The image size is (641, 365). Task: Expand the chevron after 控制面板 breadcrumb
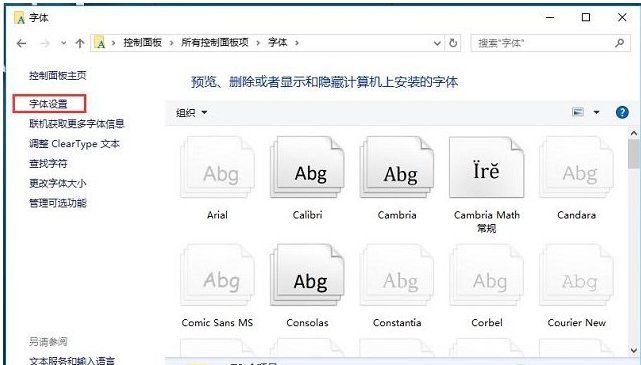pos(171,43)
